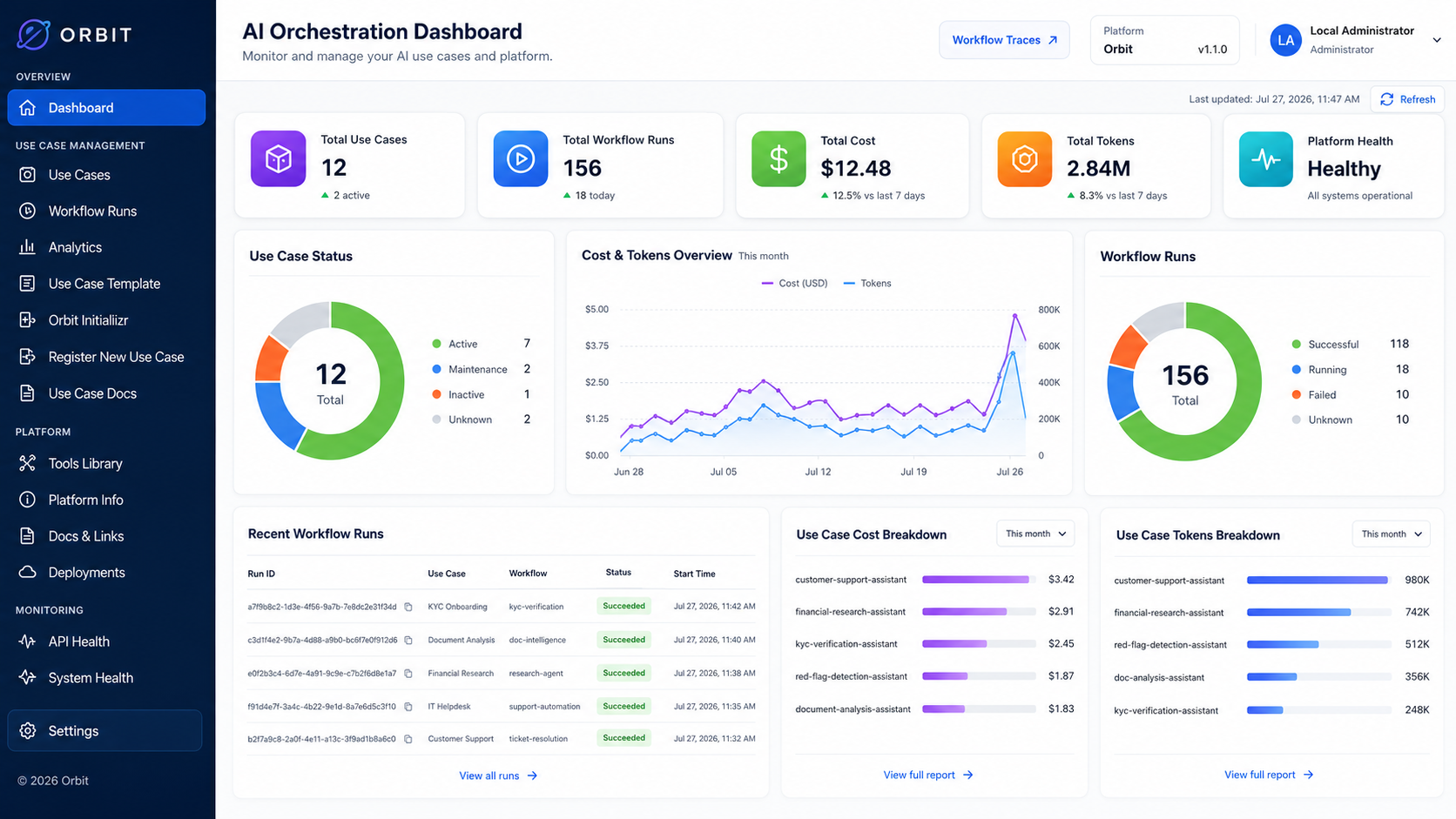Viewport: 1456px width, 819px height.
Task: Click the Analytics bar chart icon
Action: coord(28,247)
